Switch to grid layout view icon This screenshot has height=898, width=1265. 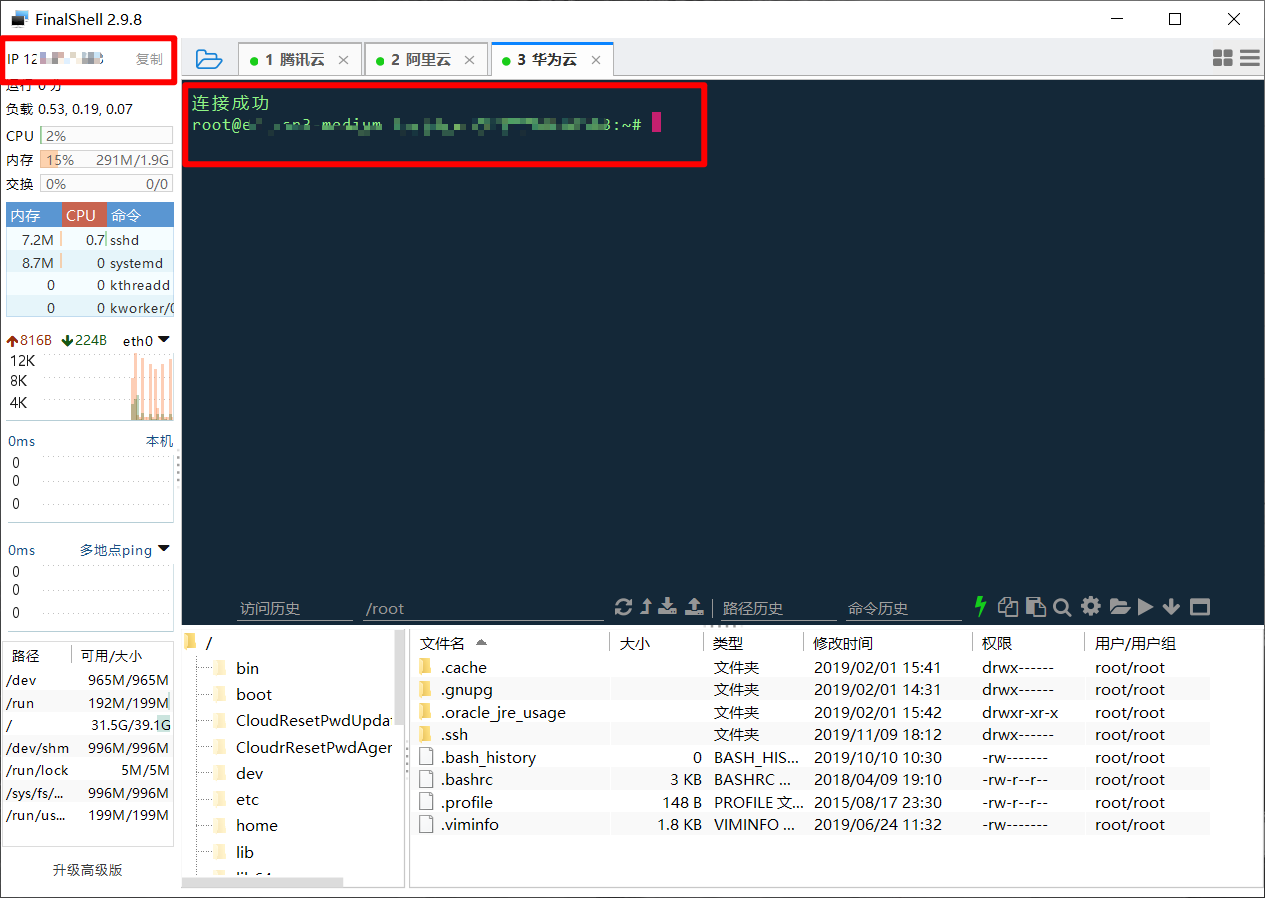click(x=1222, y=59)
